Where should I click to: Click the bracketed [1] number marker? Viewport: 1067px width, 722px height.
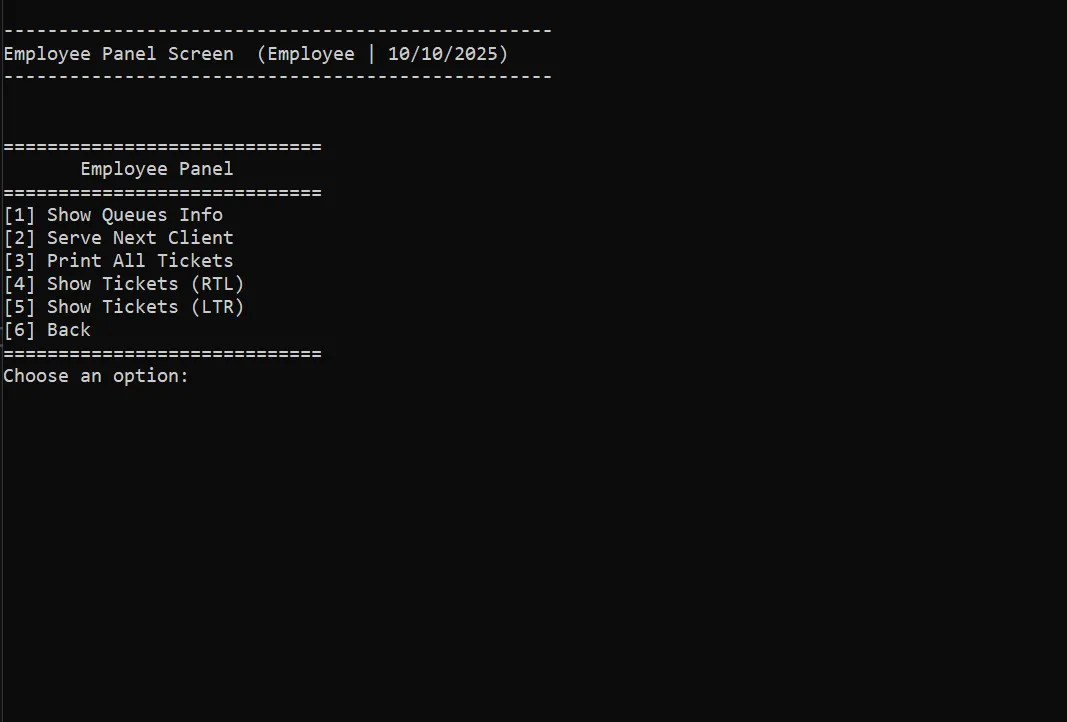[19, 215]
